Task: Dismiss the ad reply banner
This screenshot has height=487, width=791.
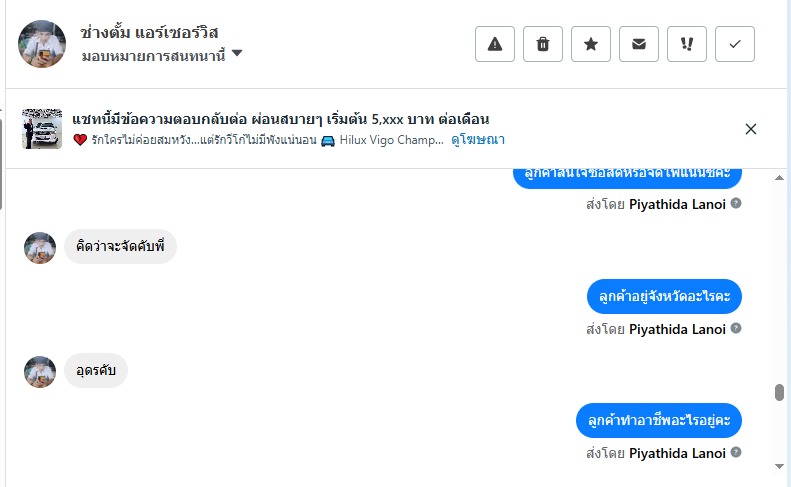Action: pos(751,129)
